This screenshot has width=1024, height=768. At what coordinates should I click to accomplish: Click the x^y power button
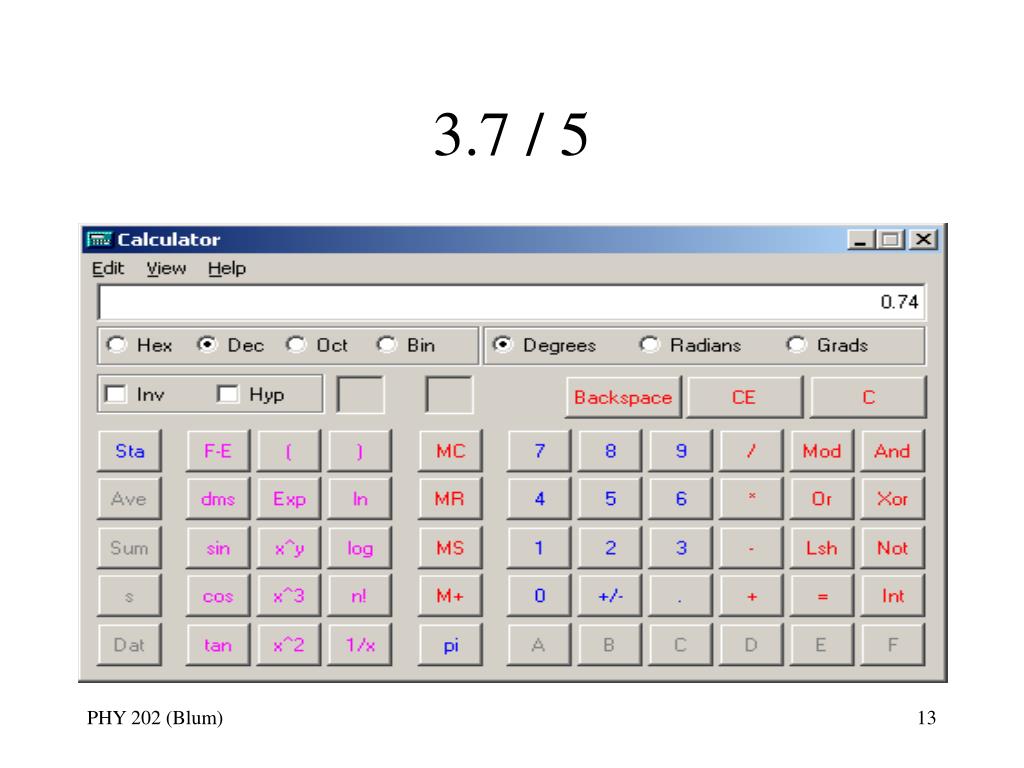pyautogui.click(x=289, y=547)
